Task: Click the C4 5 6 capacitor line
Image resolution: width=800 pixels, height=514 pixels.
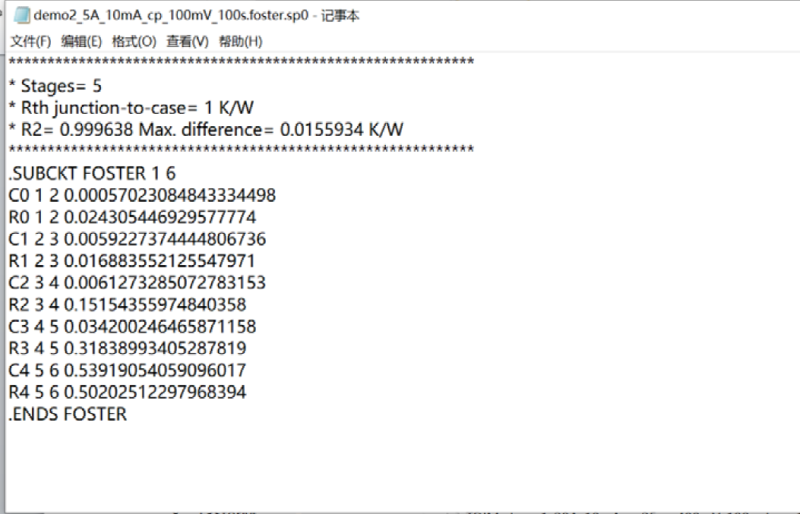Action: [x=127, y=371]
